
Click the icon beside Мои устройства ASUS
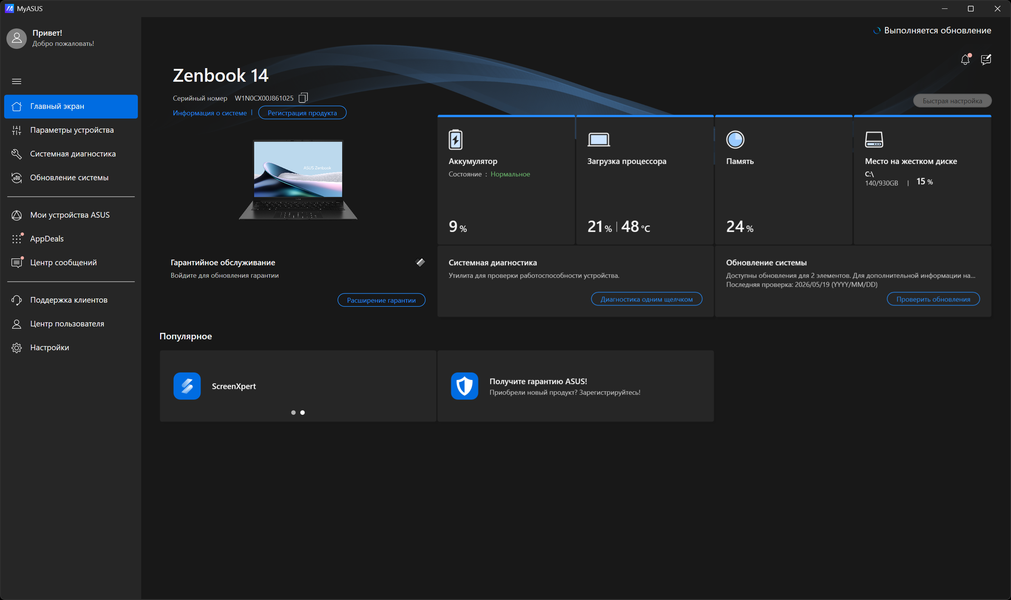pos(17,215)
